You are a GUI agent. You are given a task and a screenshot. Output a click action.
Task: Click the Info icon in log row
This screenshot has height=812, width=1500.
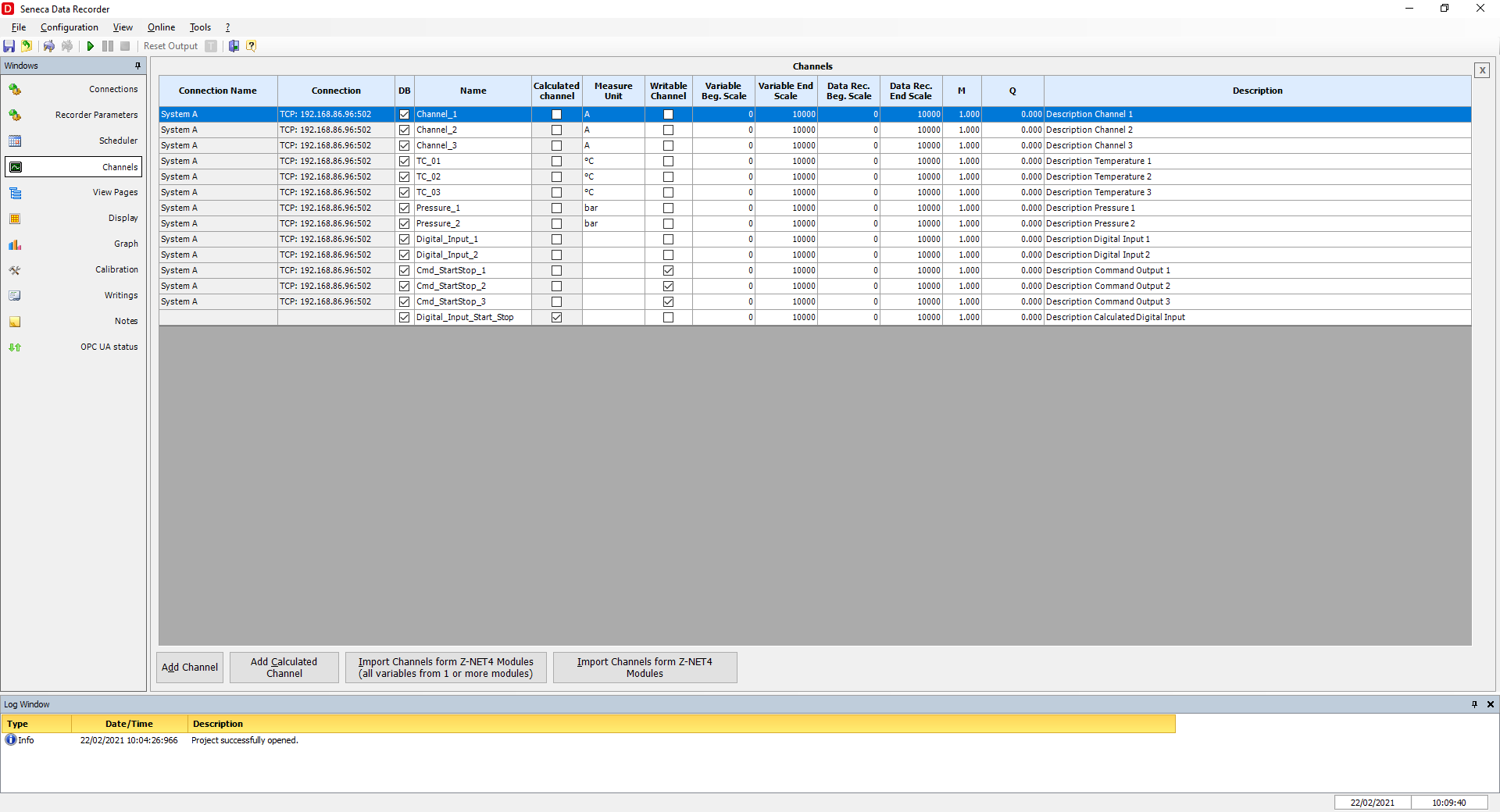tap(11, 740)
